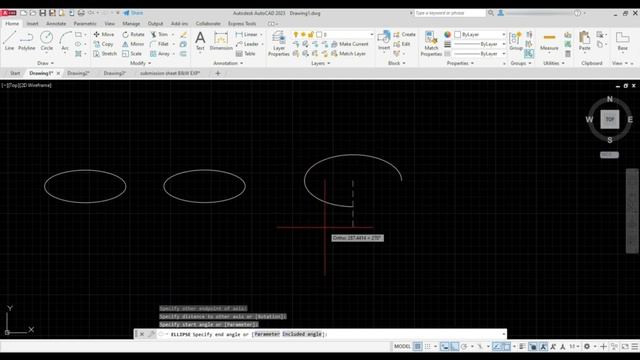Click the Mirror command

tap(133, 44)
